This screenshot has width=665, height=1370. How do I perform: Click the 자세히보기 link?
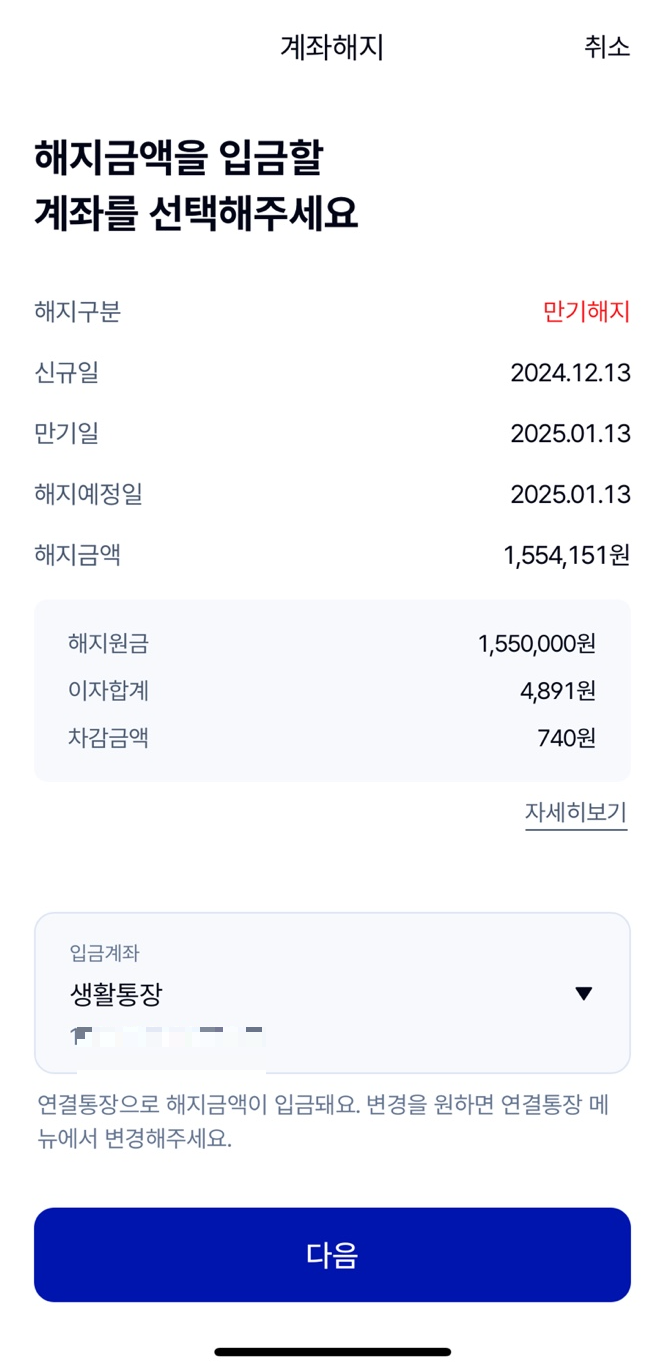[577, 812]
